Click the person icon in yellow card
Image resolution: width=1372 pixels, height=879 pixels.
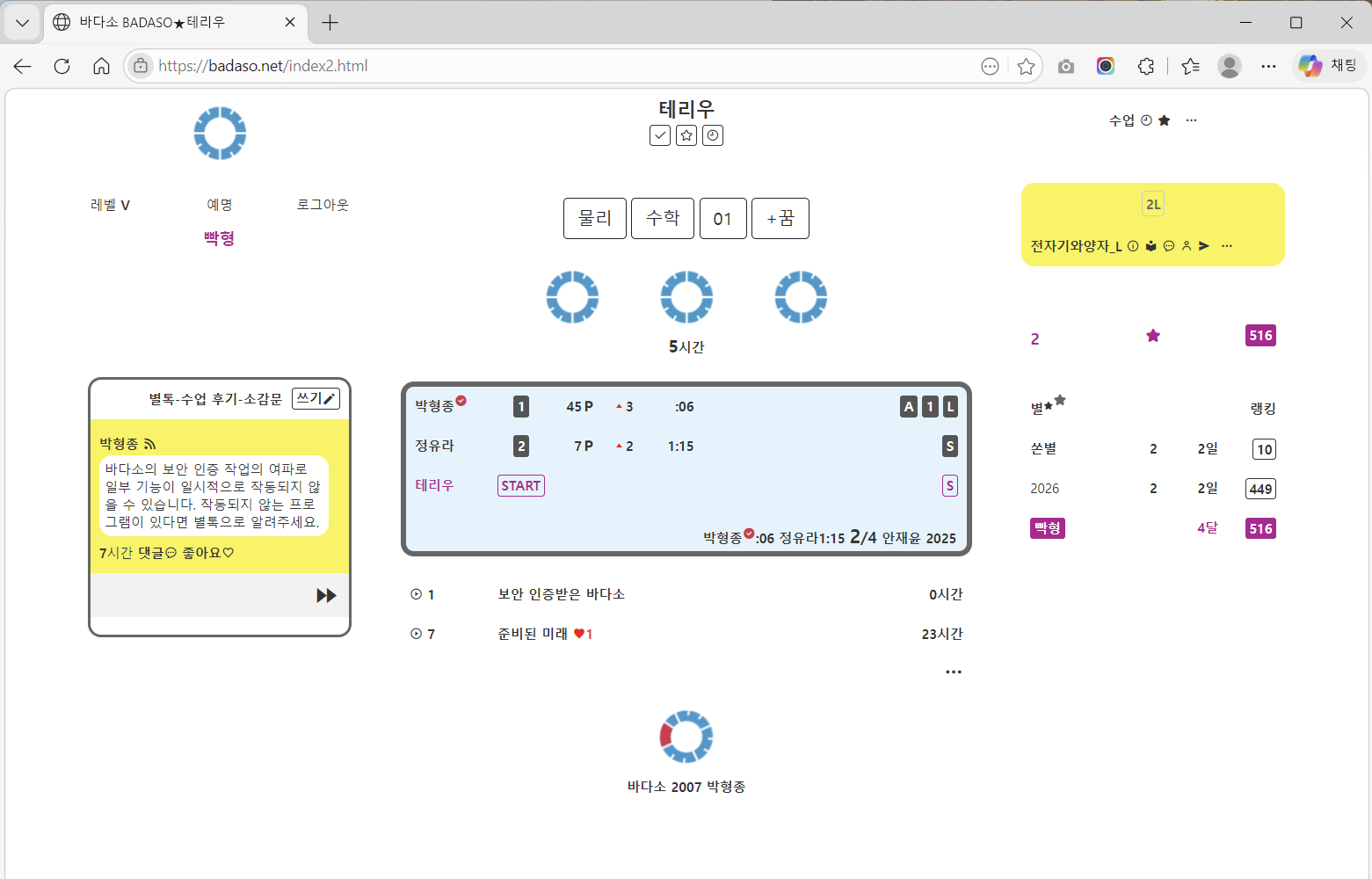(1187, 246)
